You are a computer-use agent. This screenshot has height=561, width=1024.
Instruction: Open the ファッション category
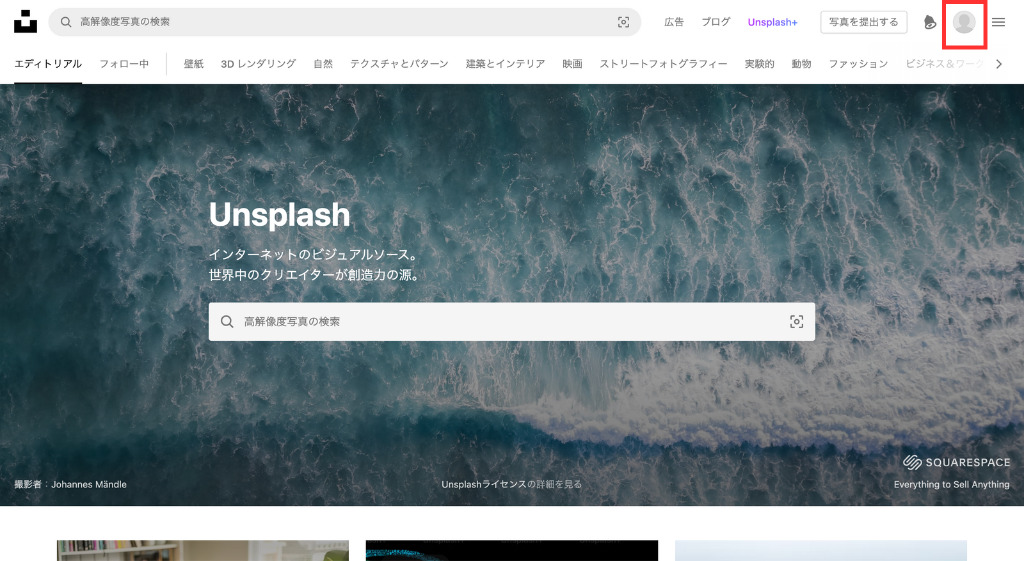[x=858, y=64]
